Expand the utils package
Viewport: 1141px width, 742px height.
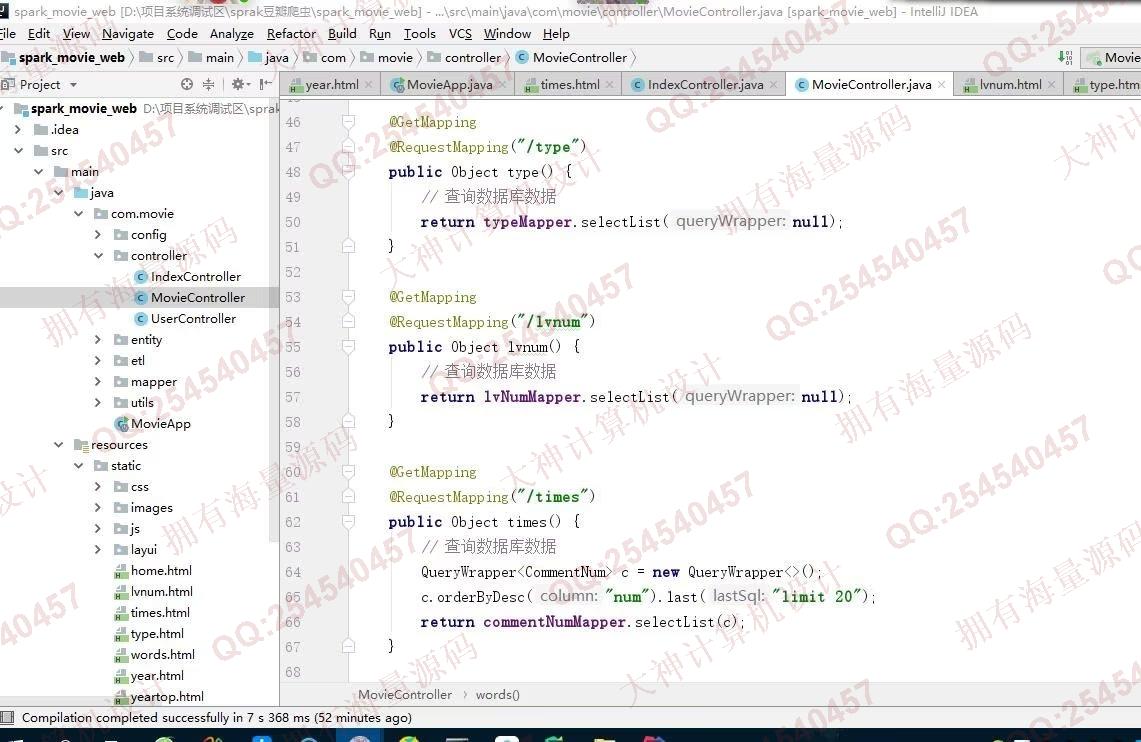click(98, 403)
